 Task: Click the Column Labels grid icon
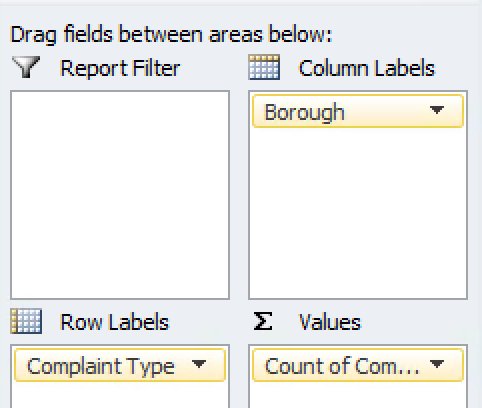pyautogui.click(x=264, y=67)
